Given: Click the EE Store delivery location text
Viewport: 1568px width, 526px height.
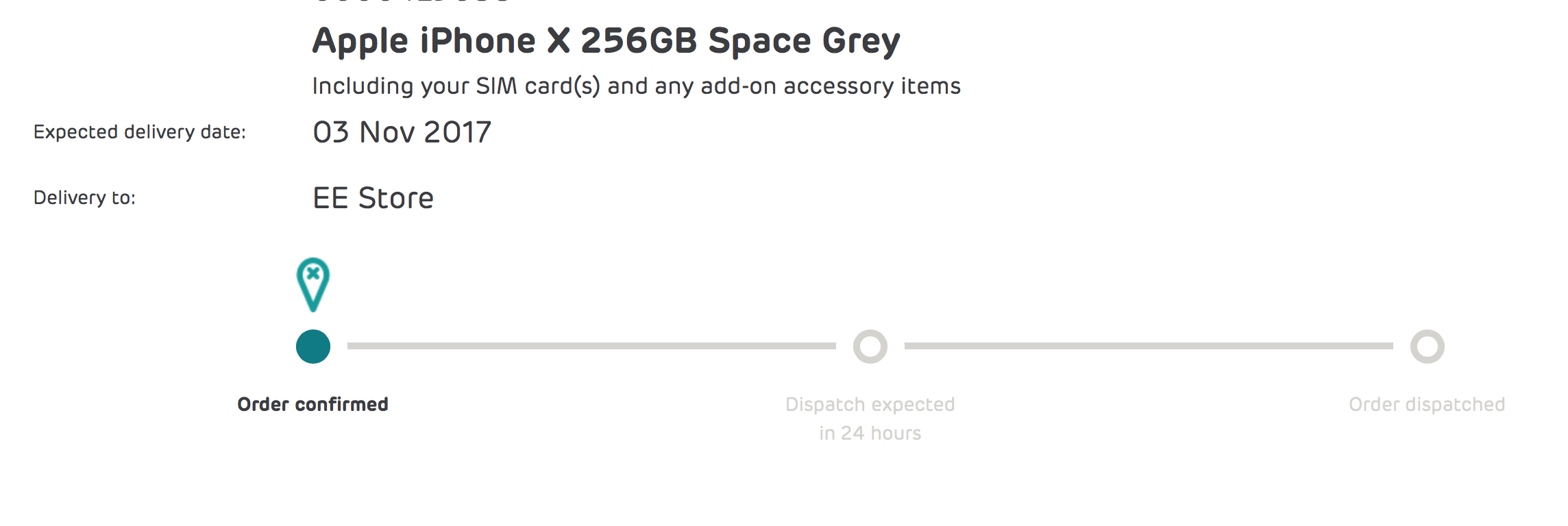Looking at the screenshot, I should pyautogui.click(x=373, y=198).
